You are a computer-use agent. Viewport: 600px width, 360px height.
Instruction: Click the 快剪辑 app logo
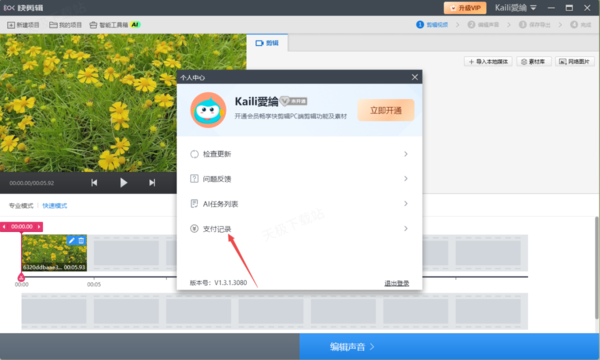[23, 8]
